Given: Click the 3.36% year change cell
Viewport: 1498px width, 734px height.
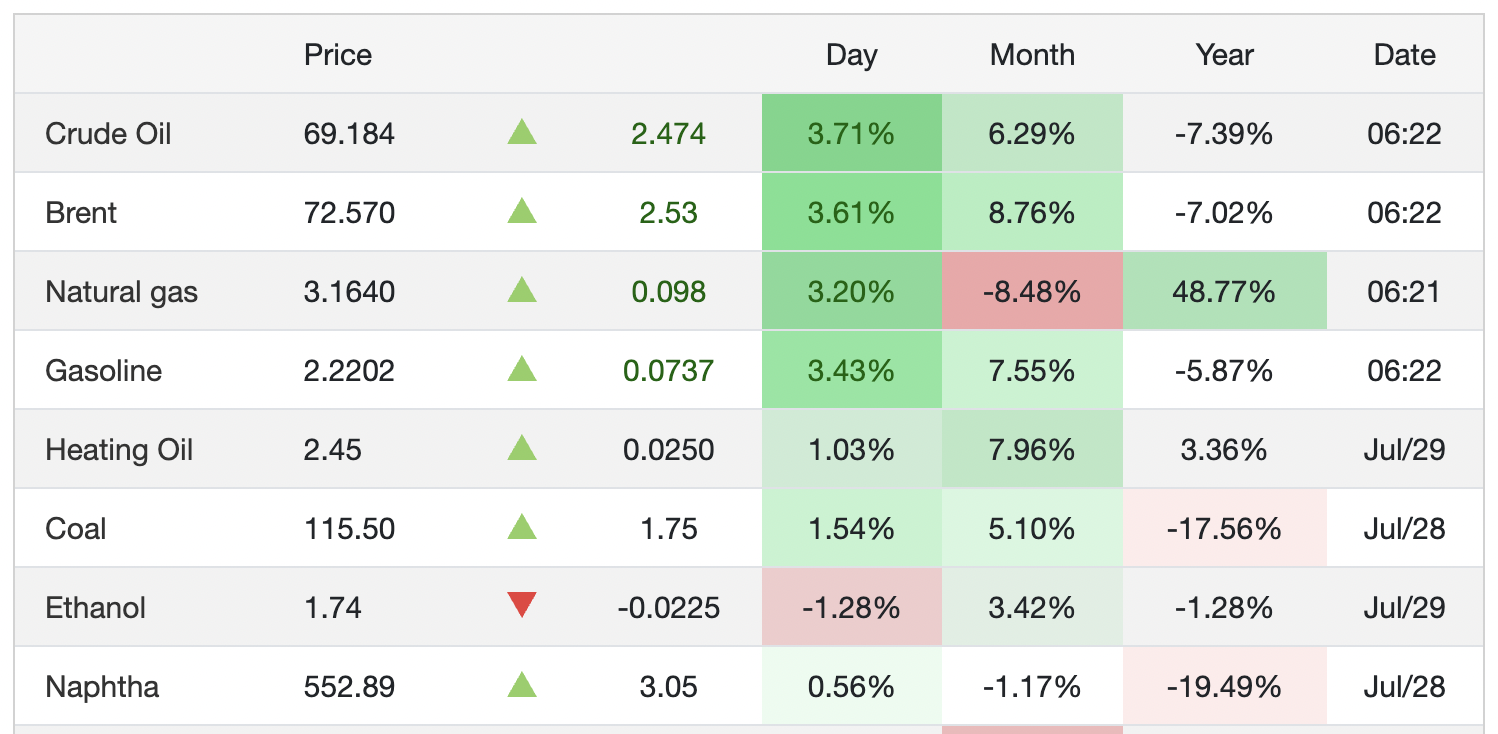Looking at the screenshot, I should (x=1225, y=449).
